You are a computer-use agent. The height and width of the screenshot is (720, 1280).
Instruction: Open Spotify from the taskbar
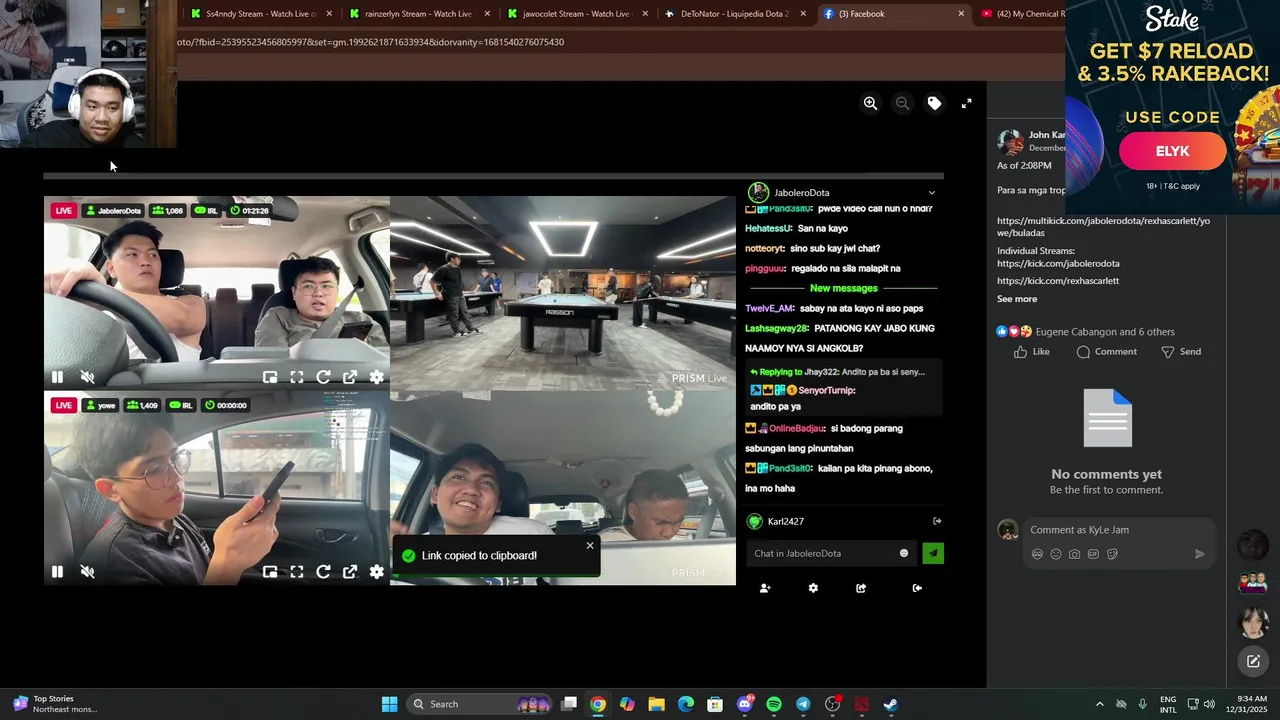tap(774, 704)
